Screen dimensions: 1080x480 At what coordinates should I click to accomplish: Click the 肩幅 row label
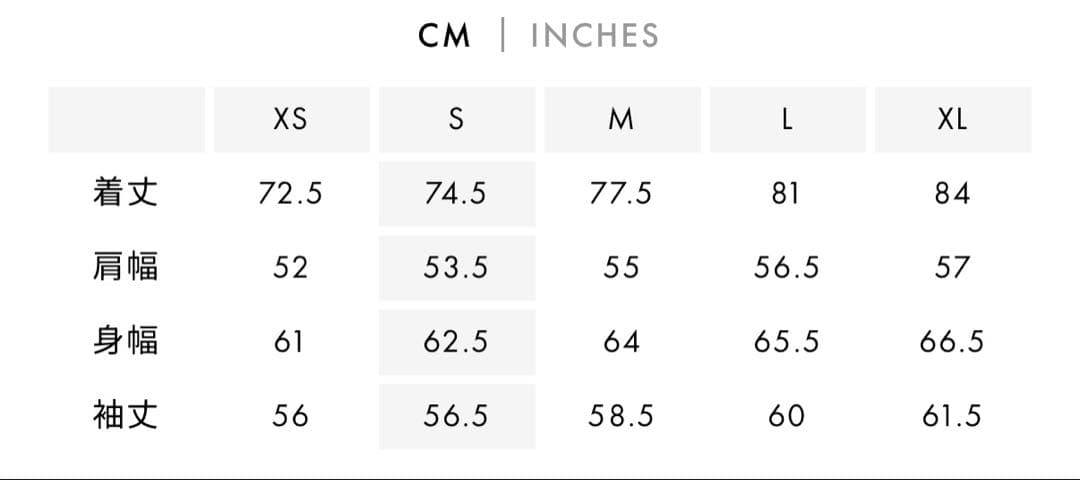point(126,267)
